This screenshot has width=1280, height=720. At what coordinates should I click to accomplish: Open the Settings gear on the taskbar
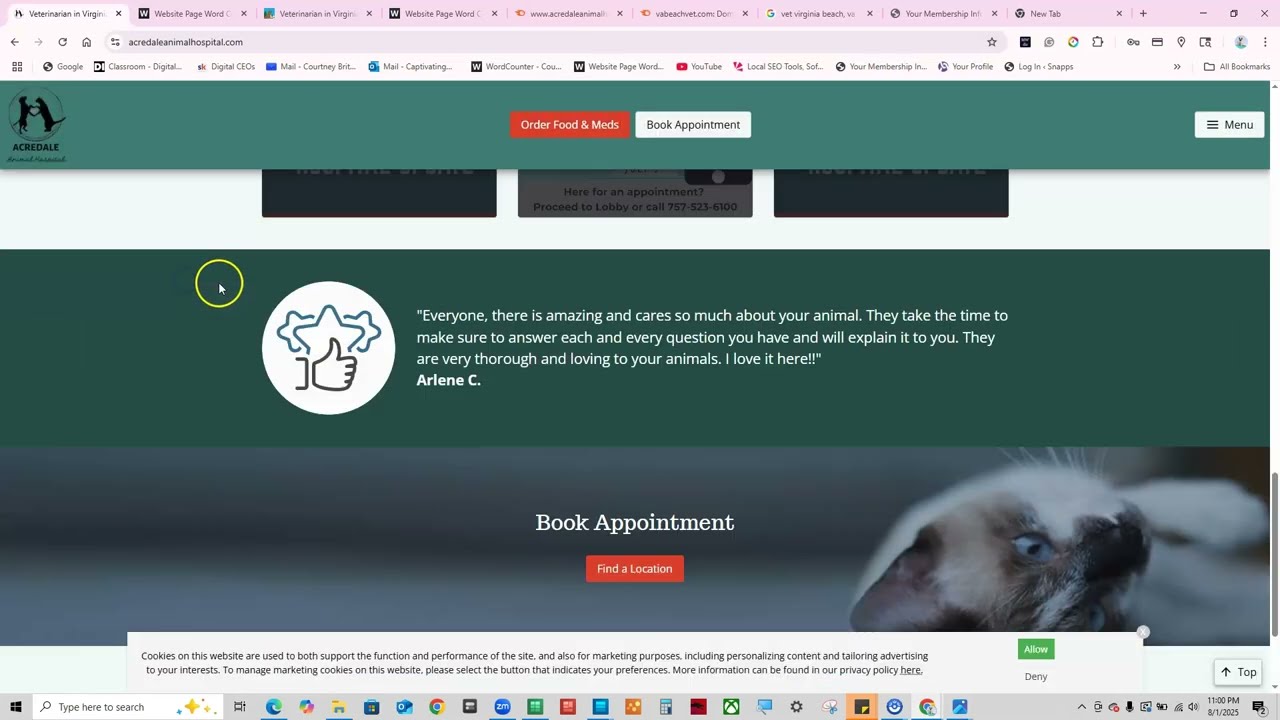[796, 707]
